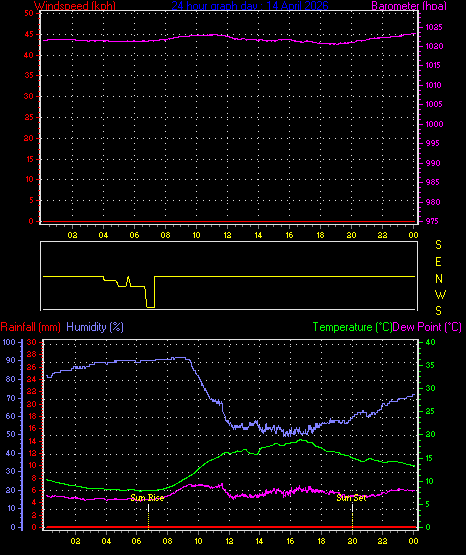The image size is (466, 555).
Task: Select the 'Barometer (hpa)' axis title
Action: pos(409,6)
